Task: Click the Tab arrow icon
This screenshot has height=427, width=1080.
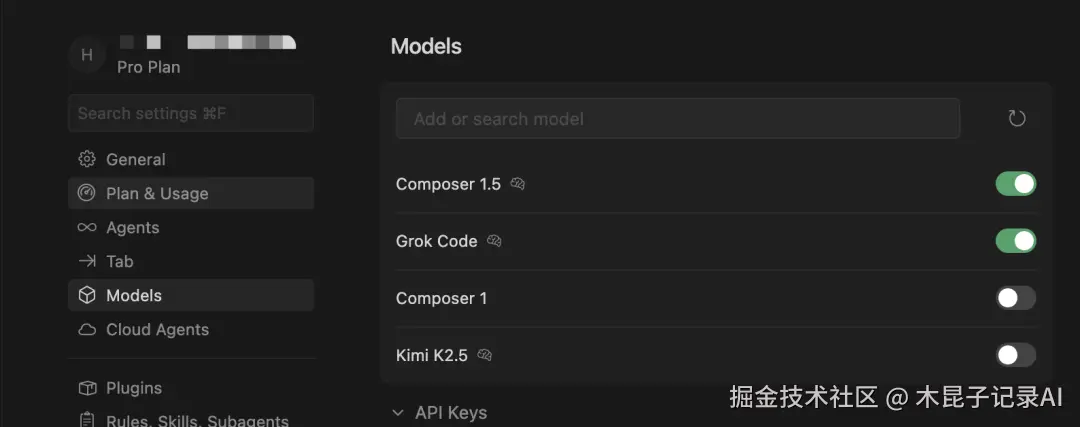Action: pos(87,262)
